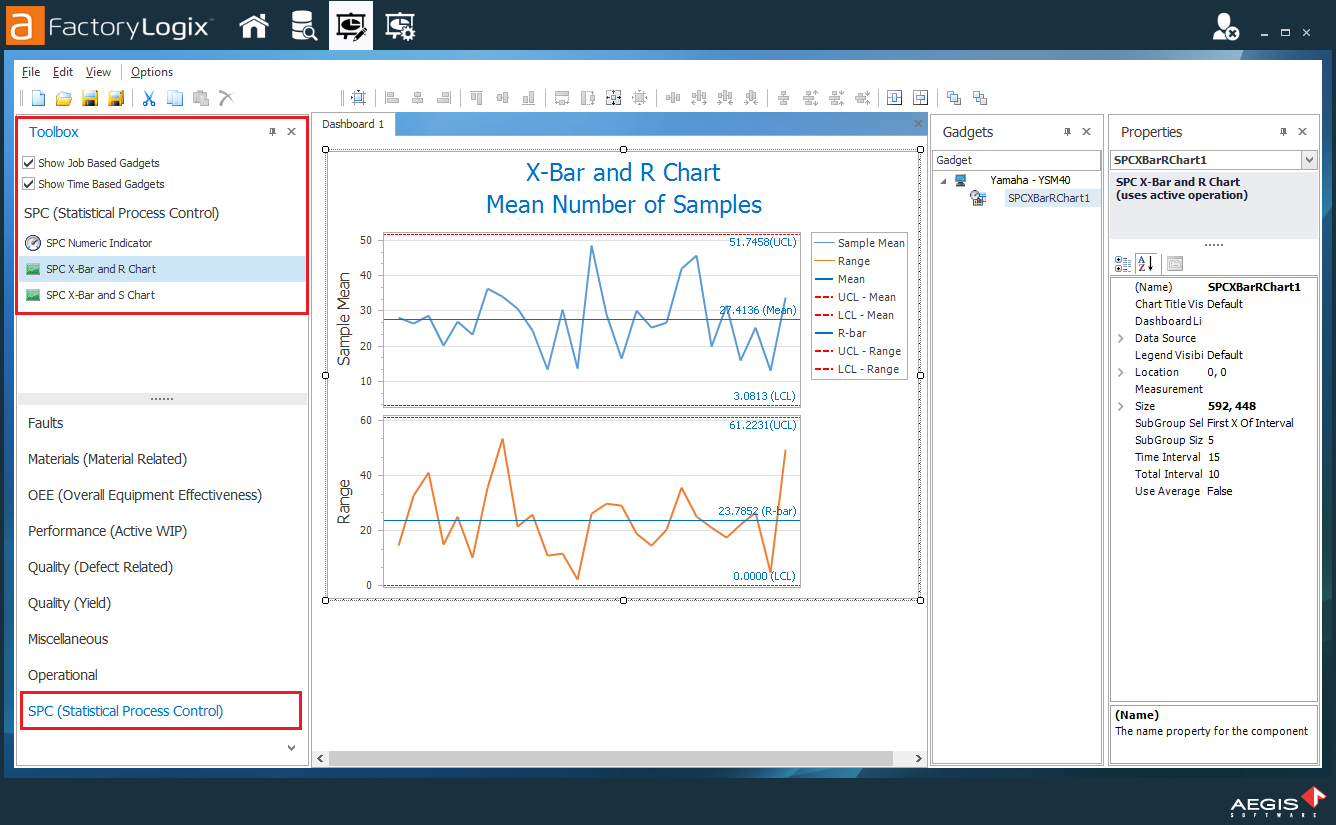Disable Show Time Based Gadgets
Viewport: 1336px width, 825px height.
coord(28,183)
